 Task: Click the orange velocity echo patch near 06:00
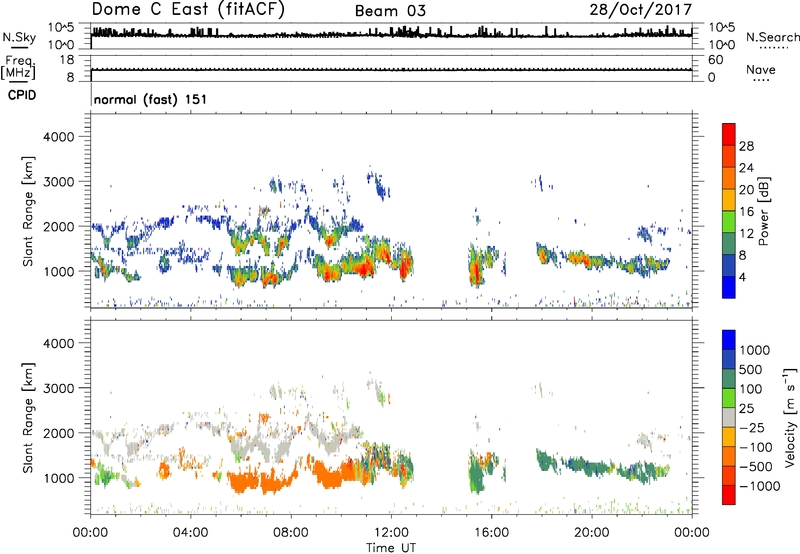(244, 481)
